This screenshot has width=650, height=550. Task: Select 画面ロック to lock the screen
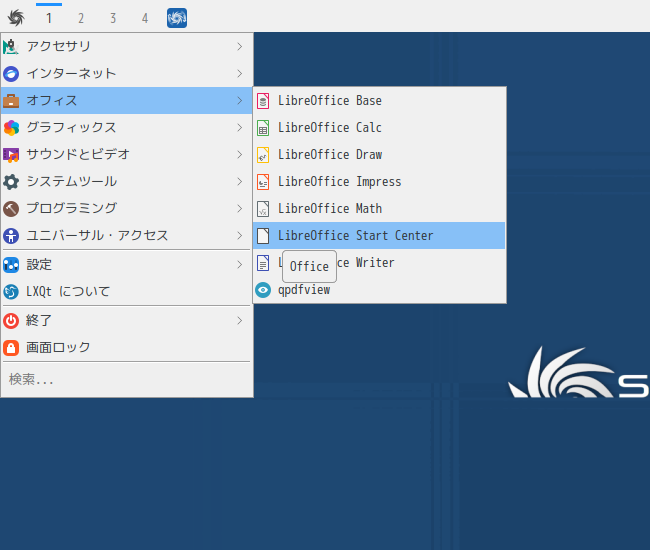126,347
